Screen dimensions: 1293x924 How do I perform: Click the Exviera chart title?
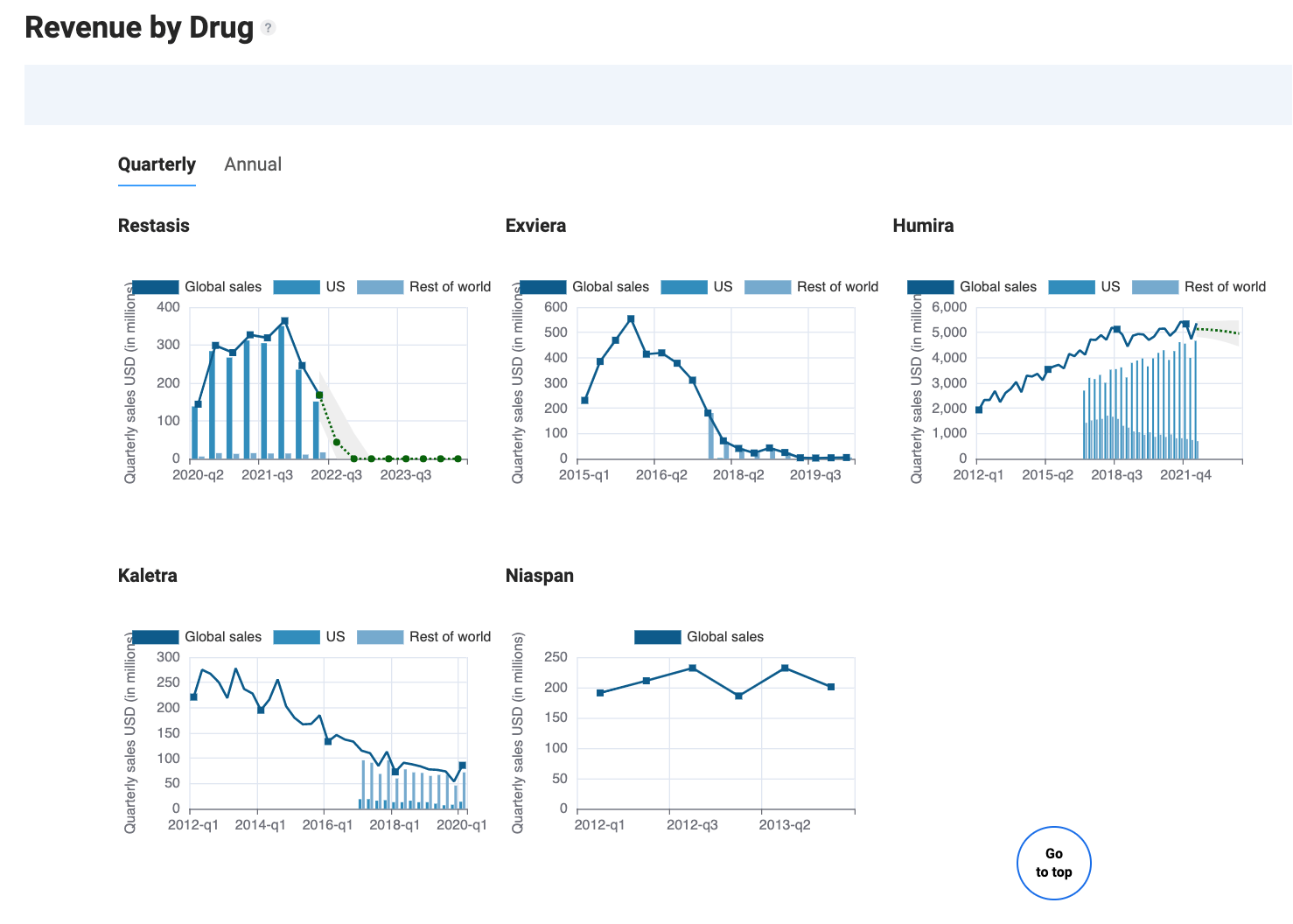535,226
